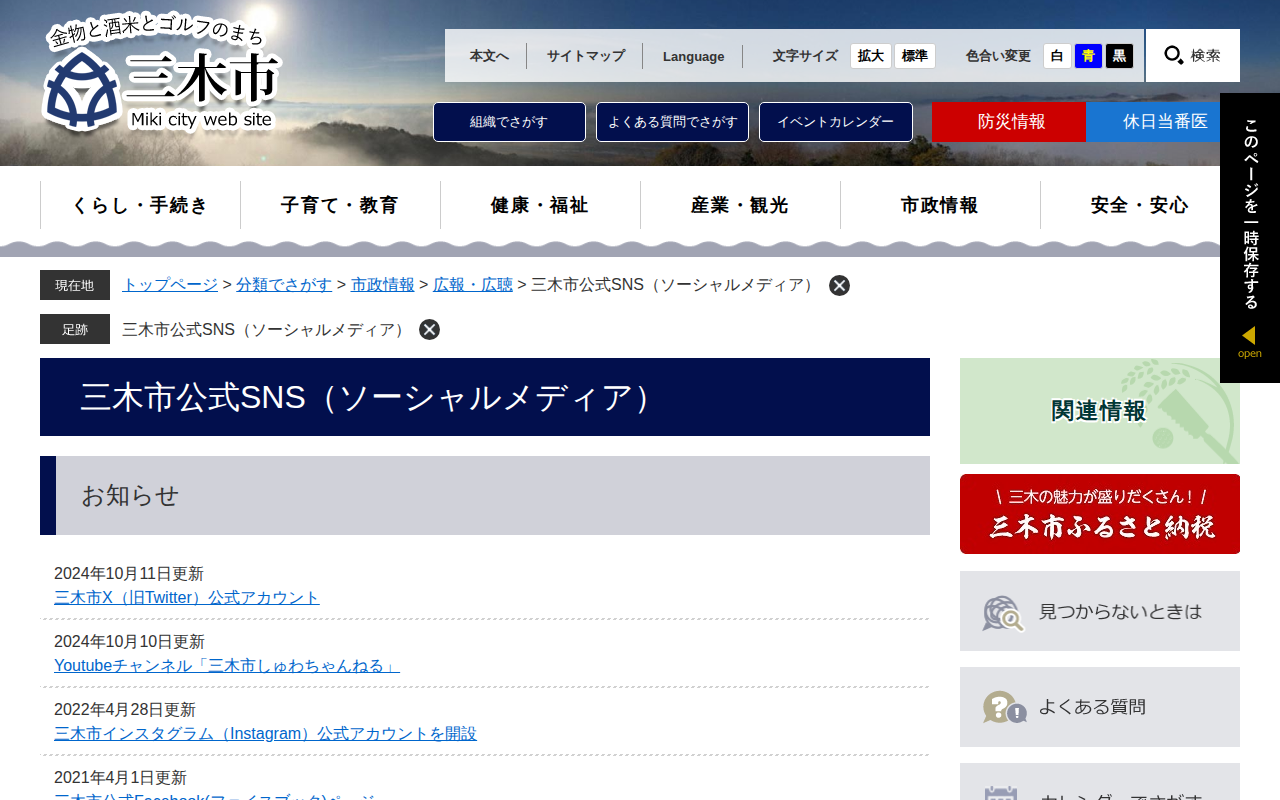Open the search (検索) panel
Screen dimensions: 1280x800
(x=1193, y=55)
